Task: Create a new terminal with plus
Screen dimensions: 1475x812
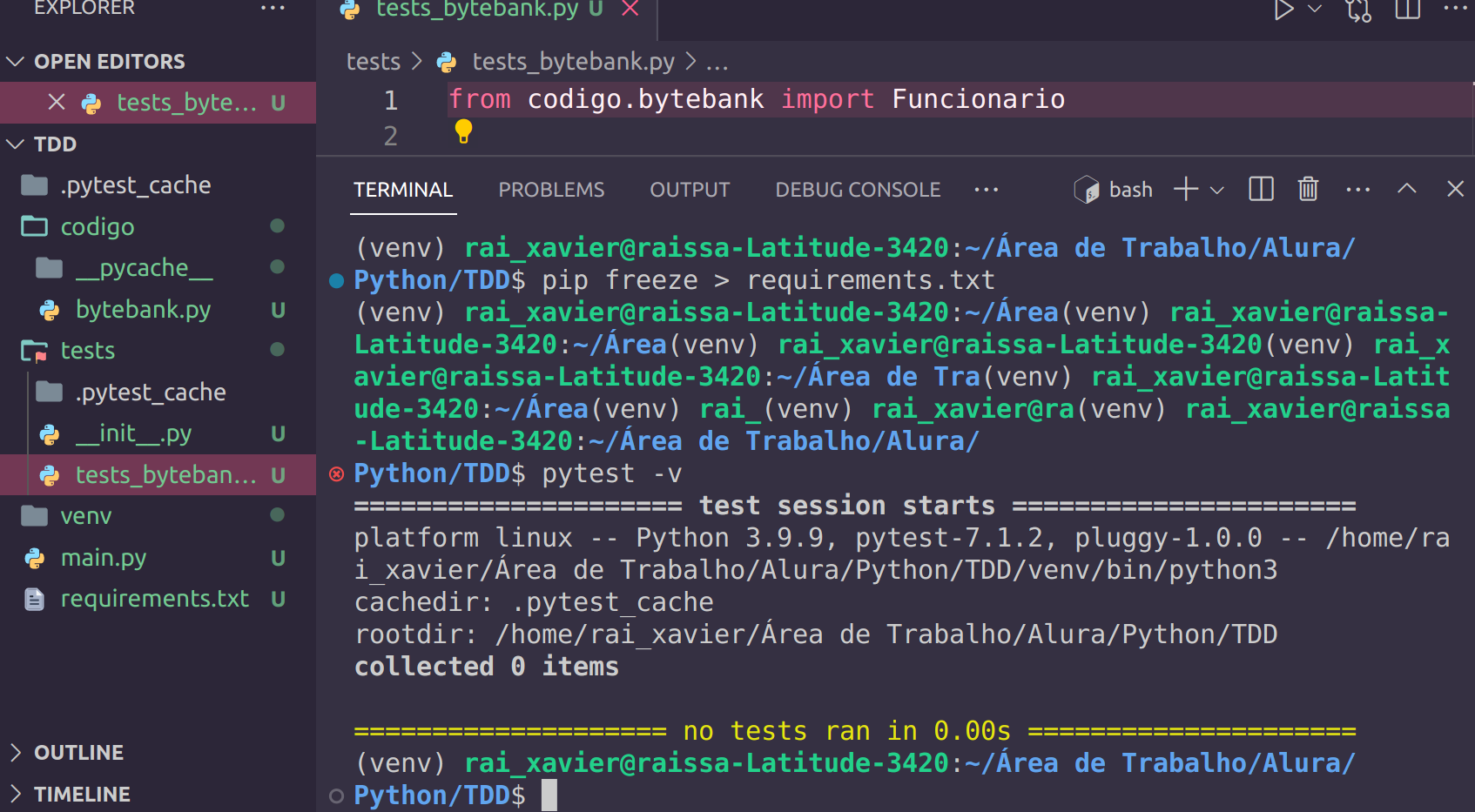Action: 1186,189
